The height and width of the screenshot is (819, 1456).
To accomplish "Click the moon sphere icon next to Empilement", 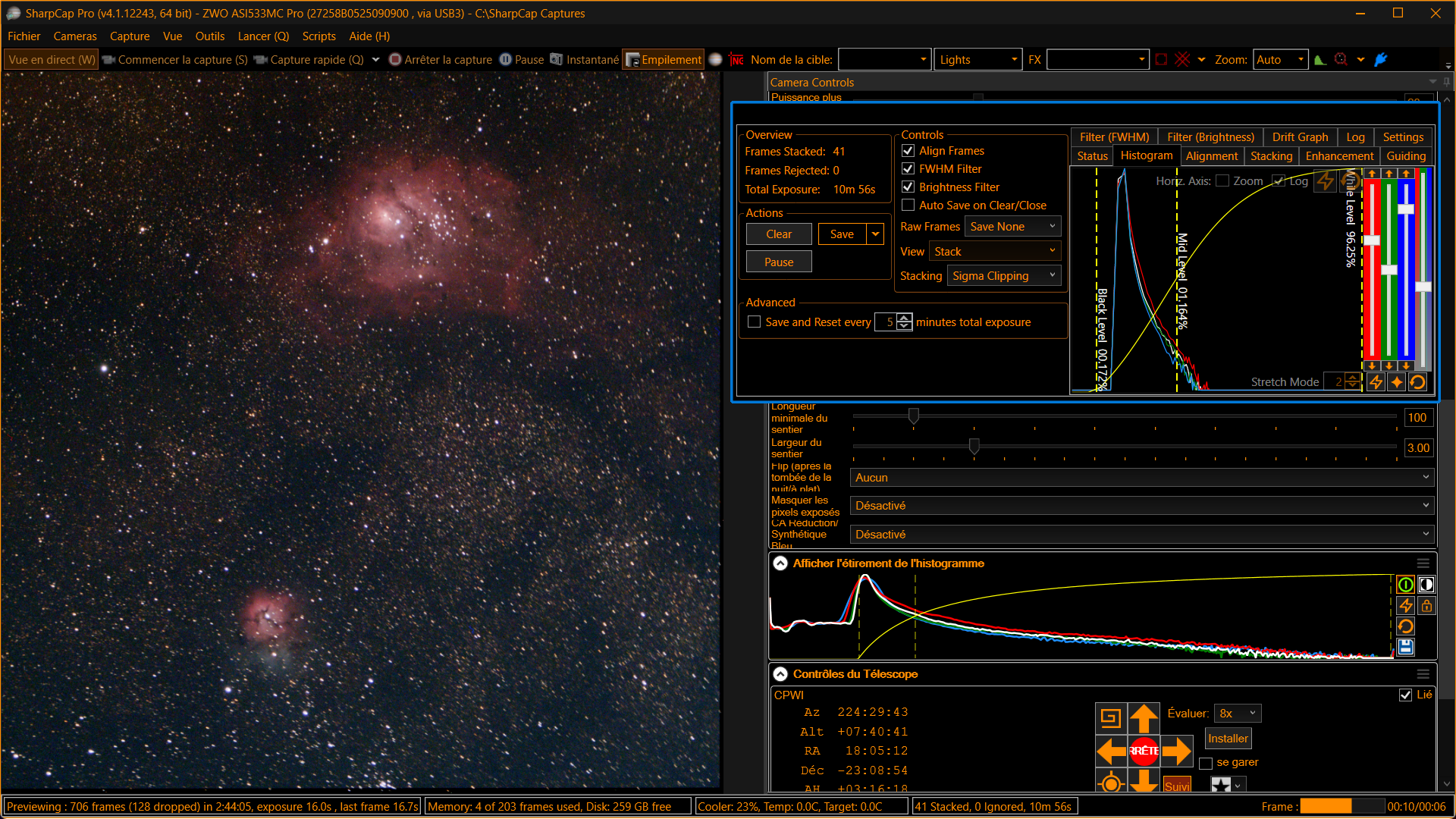I will 715,59.
